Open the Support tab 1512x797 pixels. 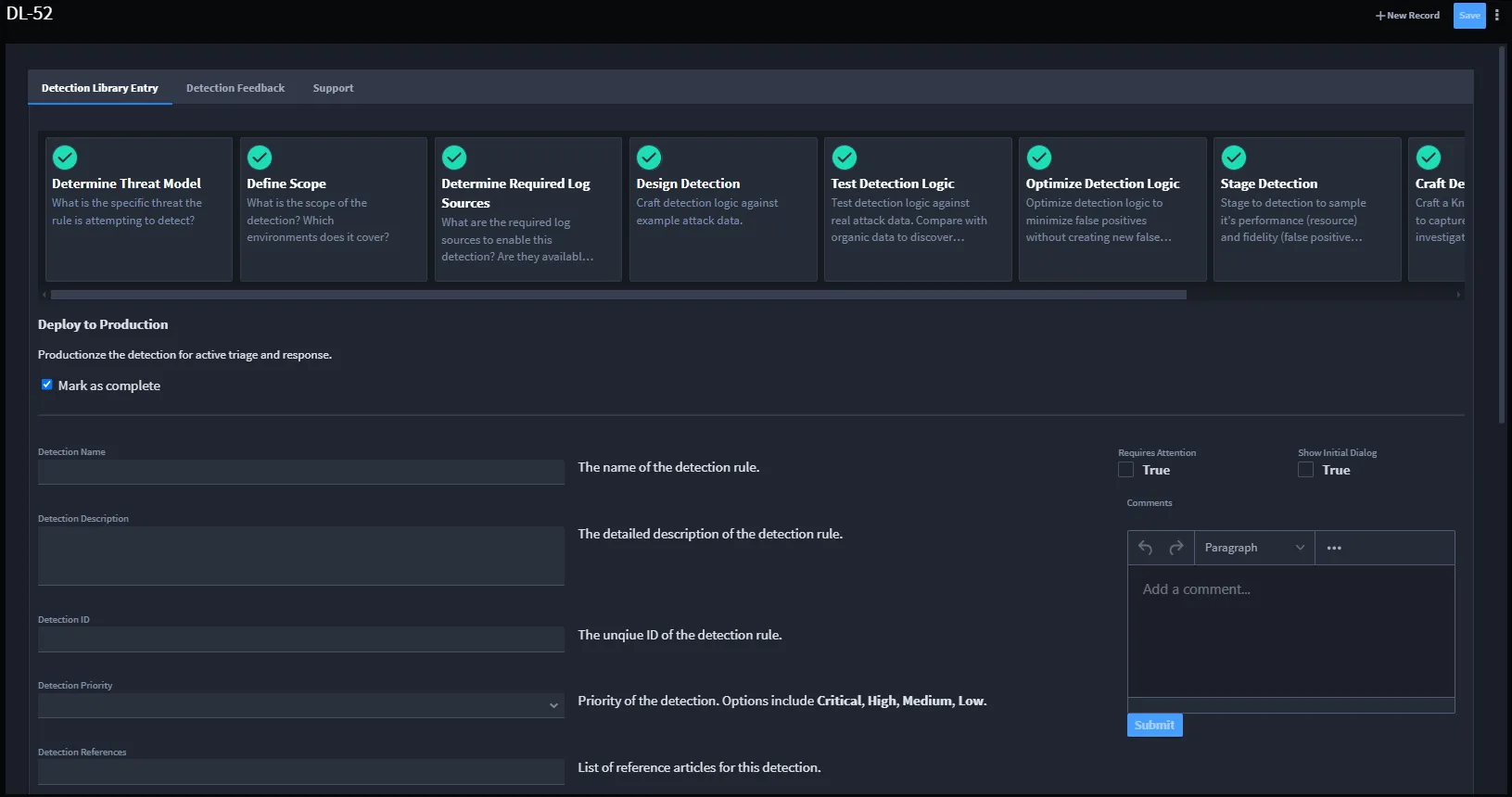point(333,88)
